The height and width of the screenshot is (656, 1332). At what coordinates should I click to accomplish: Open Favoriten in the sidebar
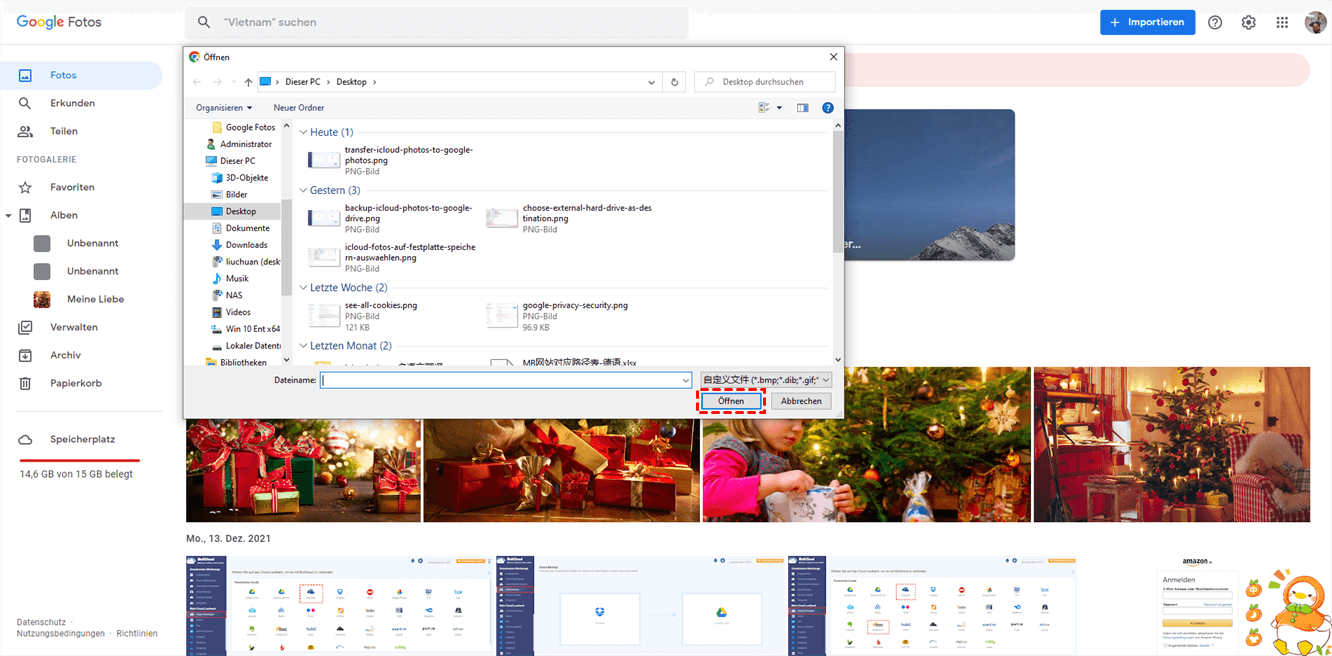click(x=72, y=187)
